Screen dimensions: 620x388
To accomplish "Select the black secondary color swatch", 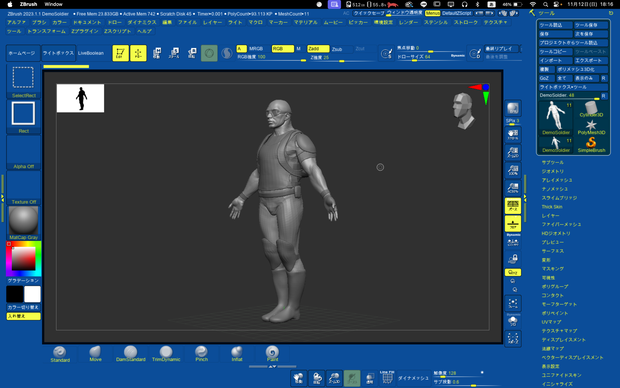I will (x=15, y=294).
